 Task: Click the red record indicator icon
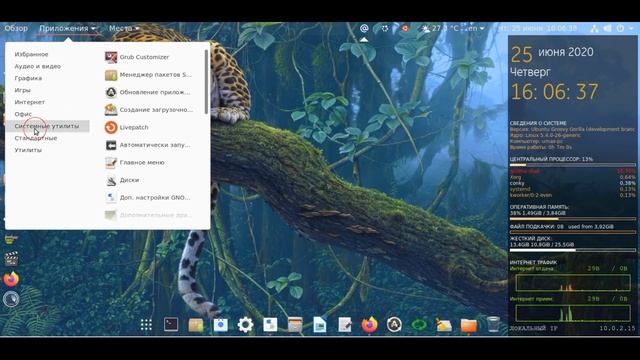coord(405,28)
